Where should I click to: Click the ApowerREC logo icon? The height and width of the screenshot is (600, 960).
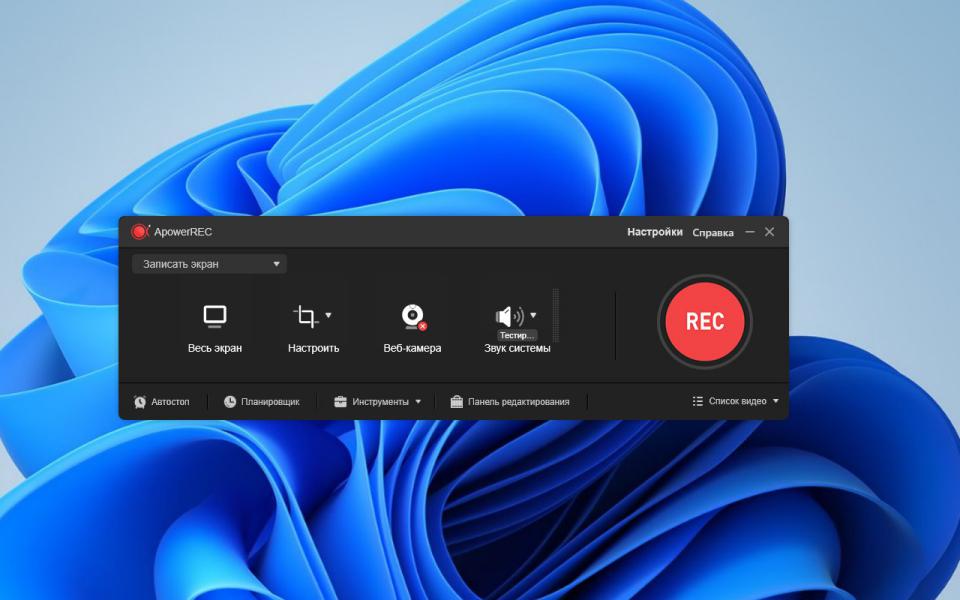[x=140, y=231]
